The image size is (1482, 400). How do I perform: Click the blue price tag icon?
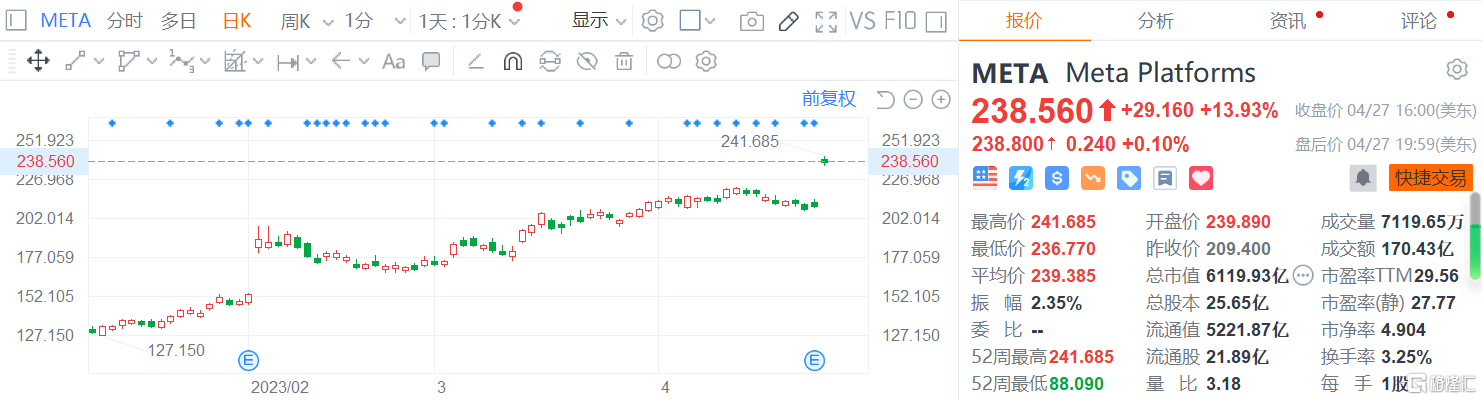coord(1129,178)
